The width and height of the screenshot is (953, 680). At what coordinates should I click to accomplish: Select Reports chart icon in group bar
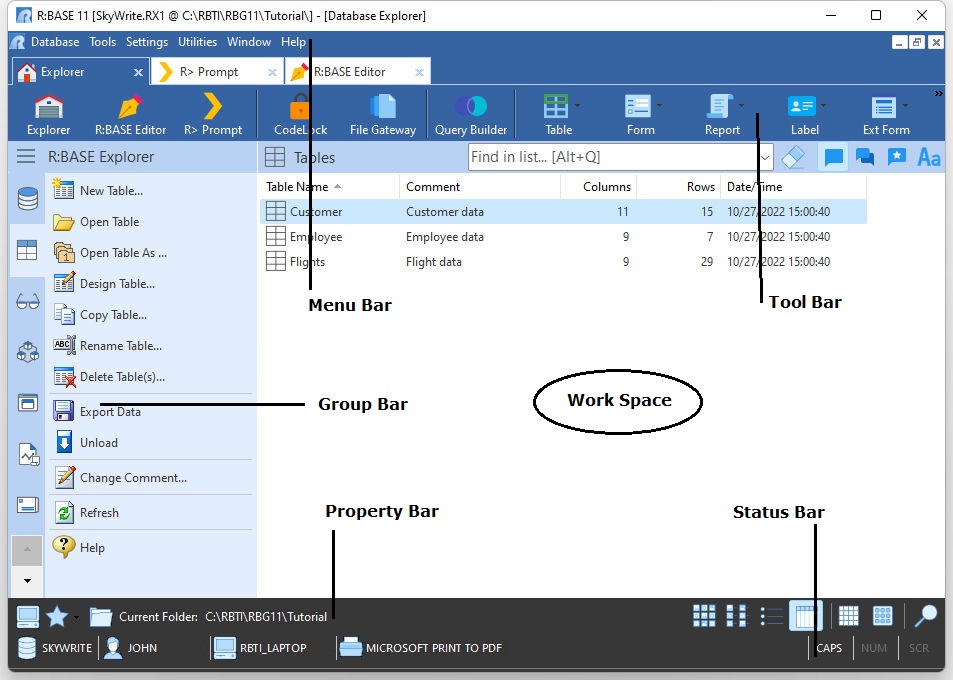(29, 455)
